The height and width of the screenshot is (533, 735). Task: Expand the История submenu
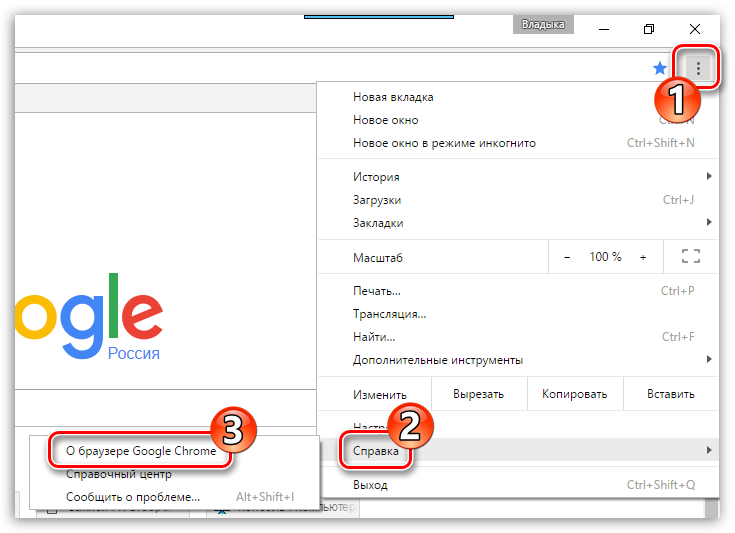coord(518,177)
